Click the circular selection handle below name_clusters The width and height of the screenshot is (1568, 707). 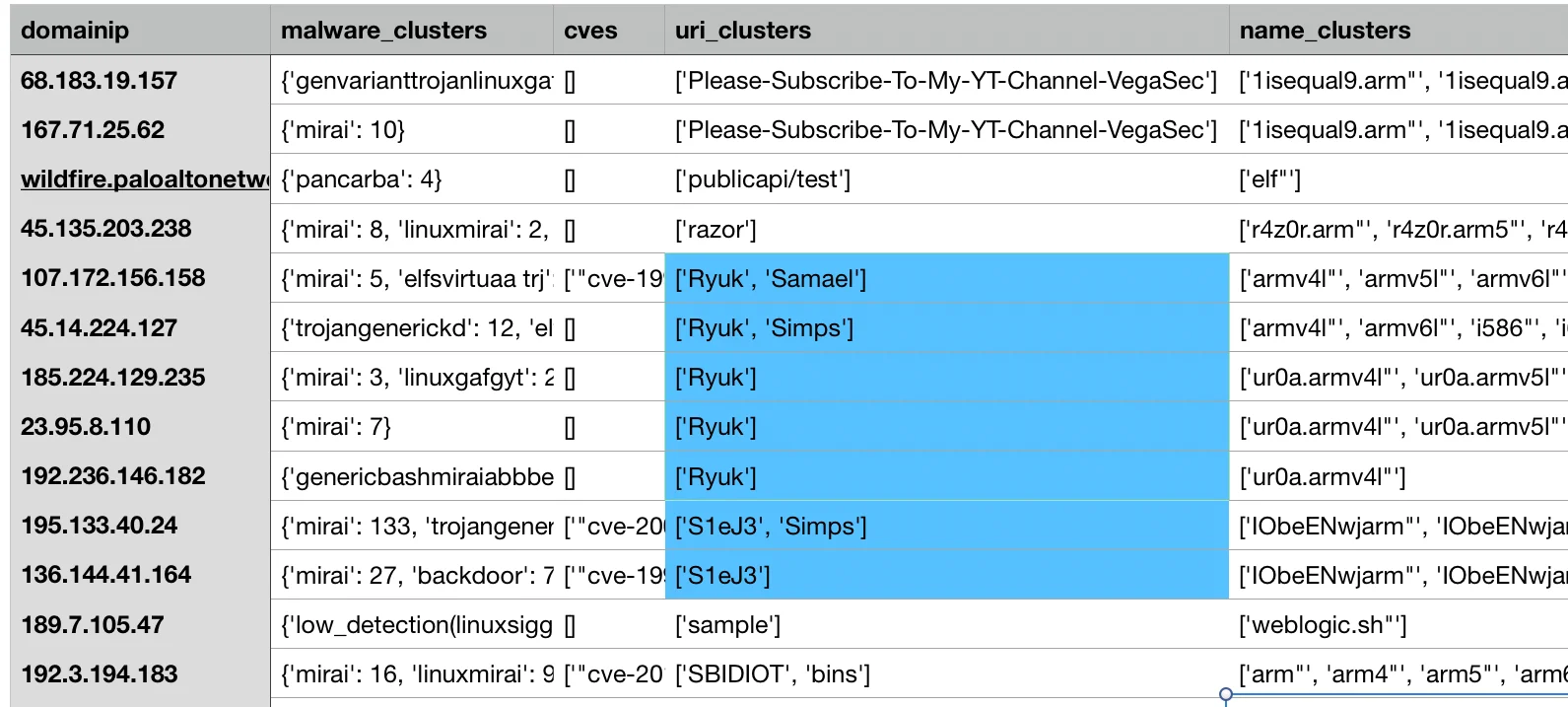pyautogui.click(x=1226, y=695)
